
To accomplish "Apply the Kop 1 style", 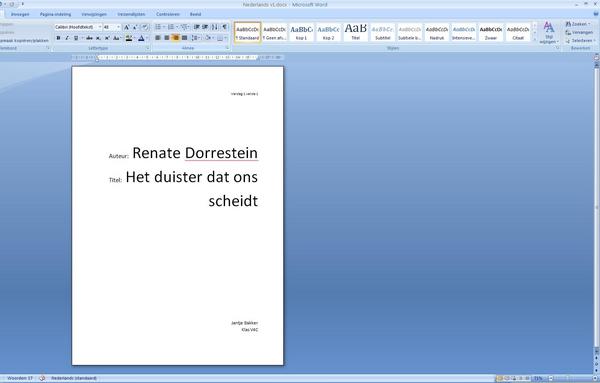I will [x=301, y=32].
